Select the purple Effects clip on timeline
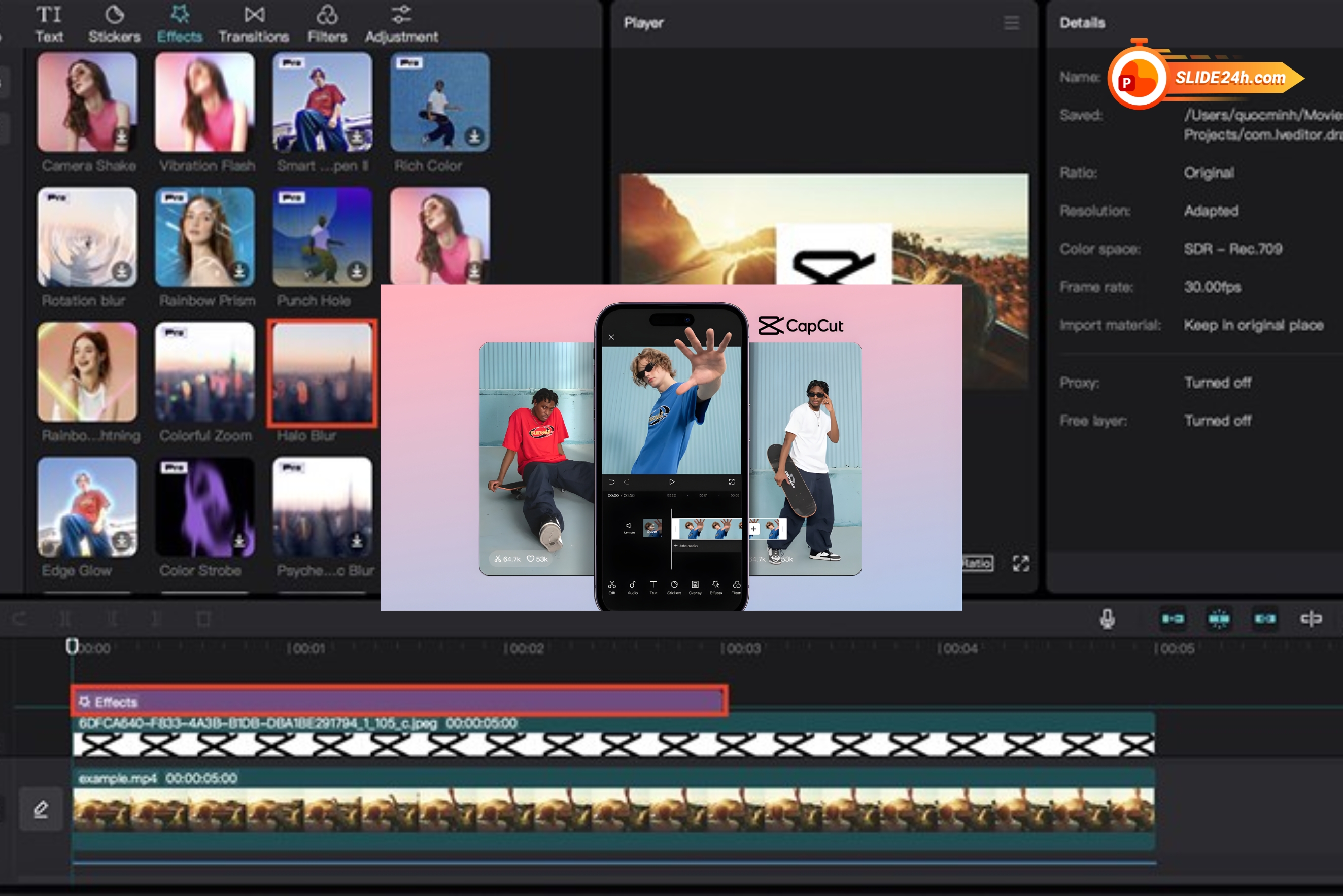Image resolution: width=1343 pixels, height=896 pixels. [399, 701]
